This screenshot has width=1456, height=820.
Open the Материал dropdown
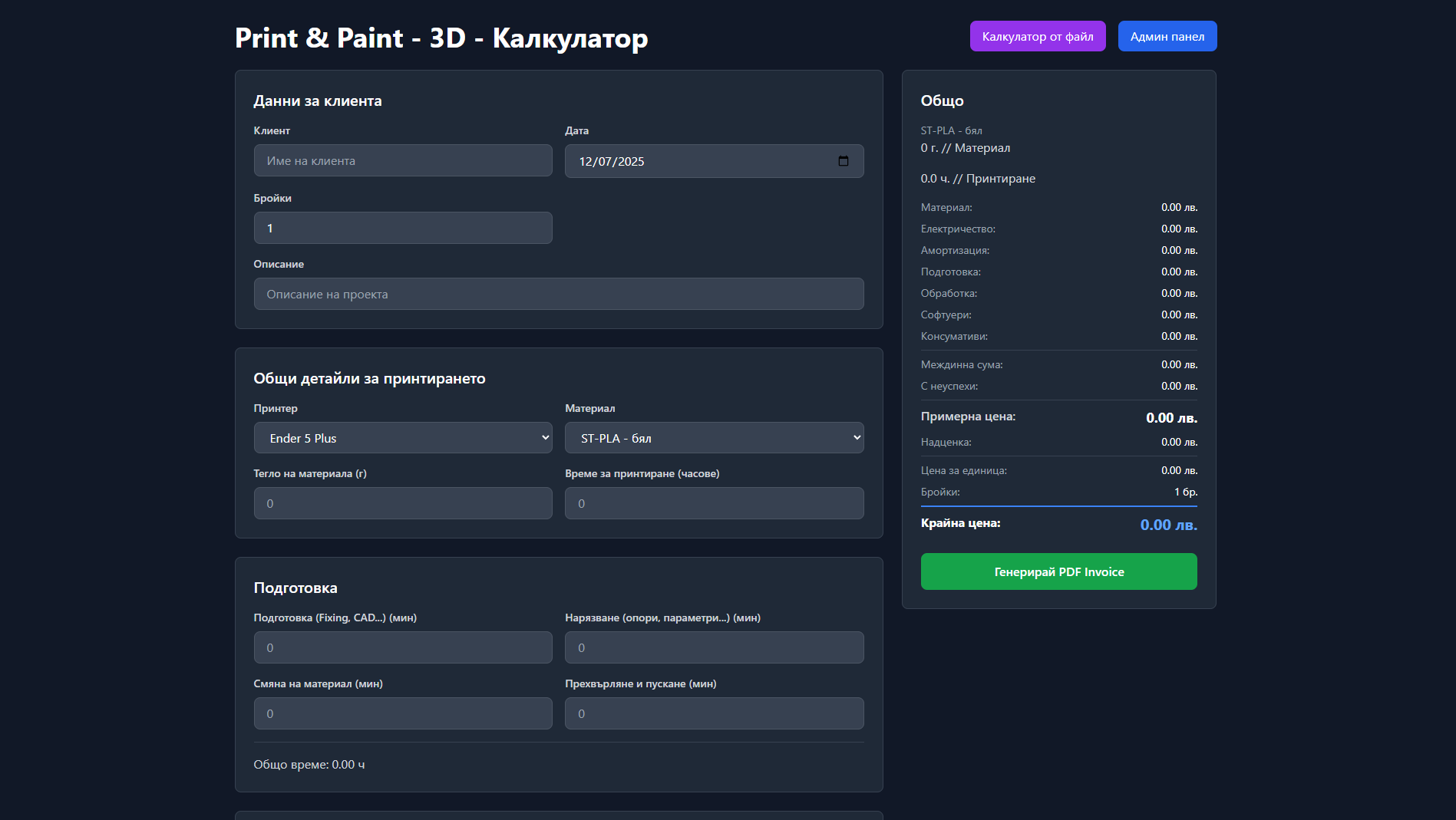(x=714, y=437)
